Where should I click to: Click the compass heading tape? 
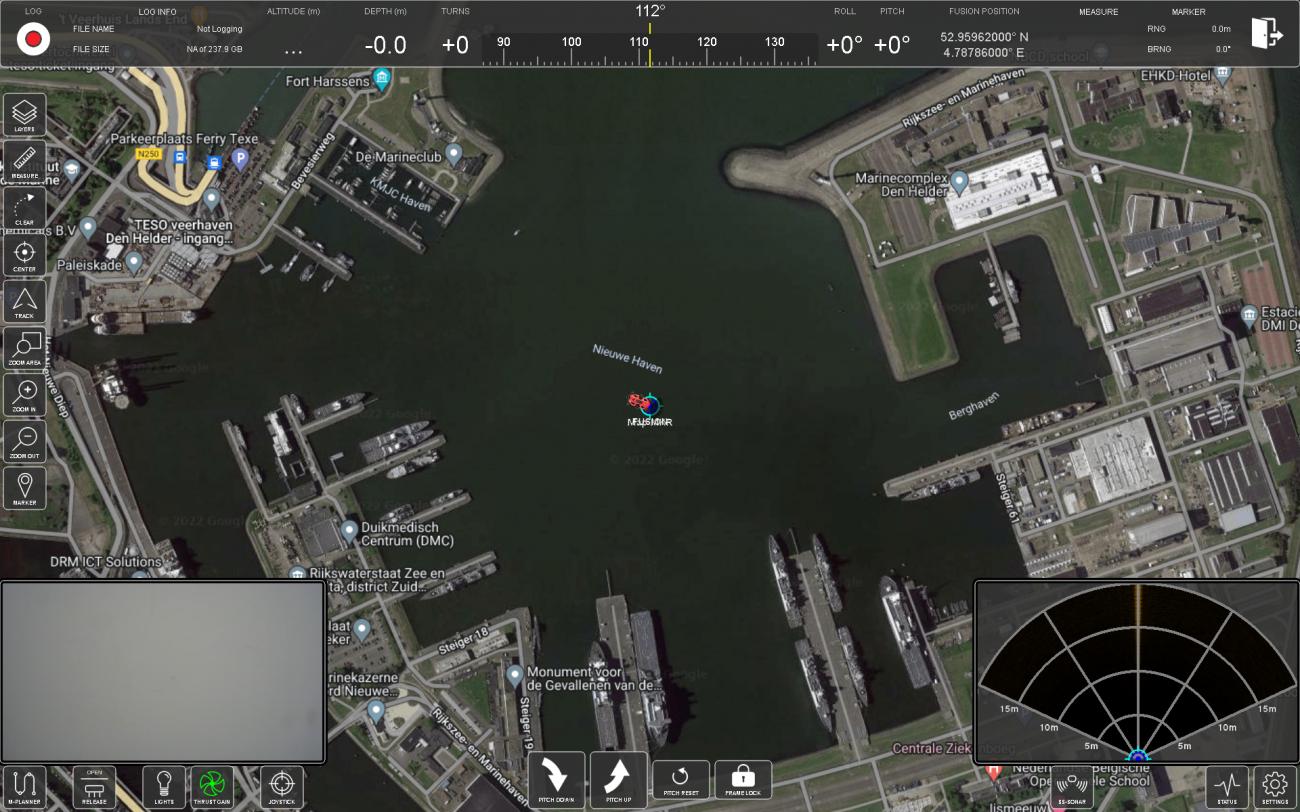(x=649, y=50)
